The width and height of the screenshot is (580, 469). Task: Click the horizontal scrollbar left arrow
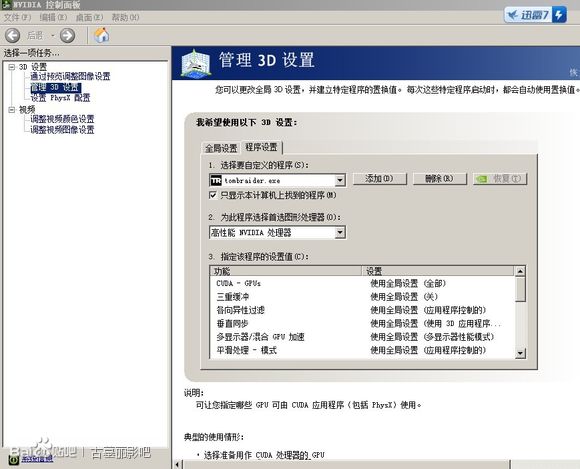(x=178, y=464)
